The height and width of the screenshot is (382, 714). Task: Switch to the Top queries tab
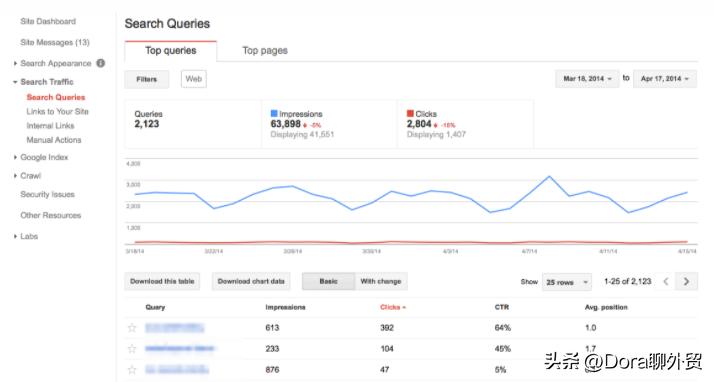[171, 51]
